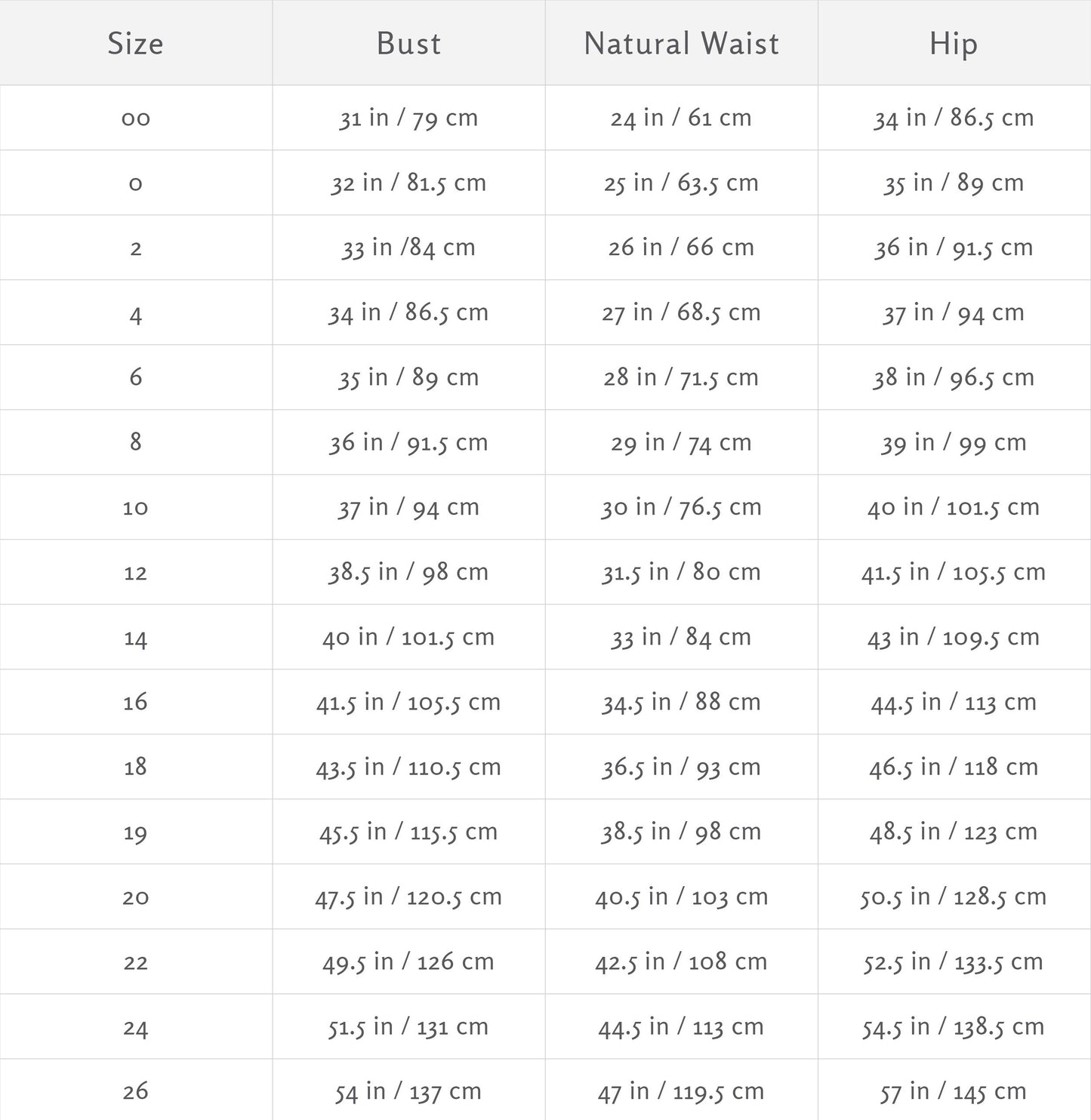Click the Bust column header
Viewport: 1091px width, 1120px height.
408,43
